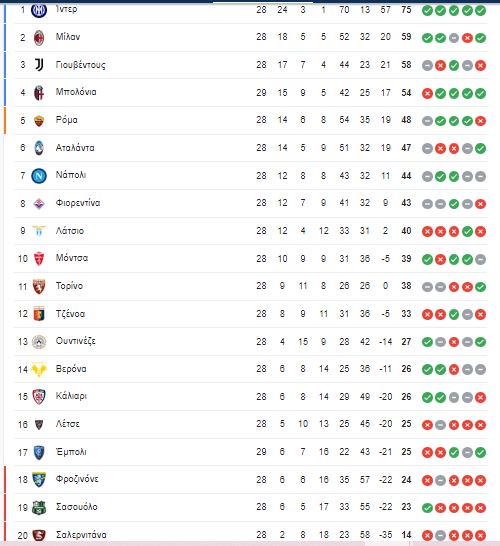Click the Bologna club crest
This screenshot has width=500, height=546.
pos(39,93)
